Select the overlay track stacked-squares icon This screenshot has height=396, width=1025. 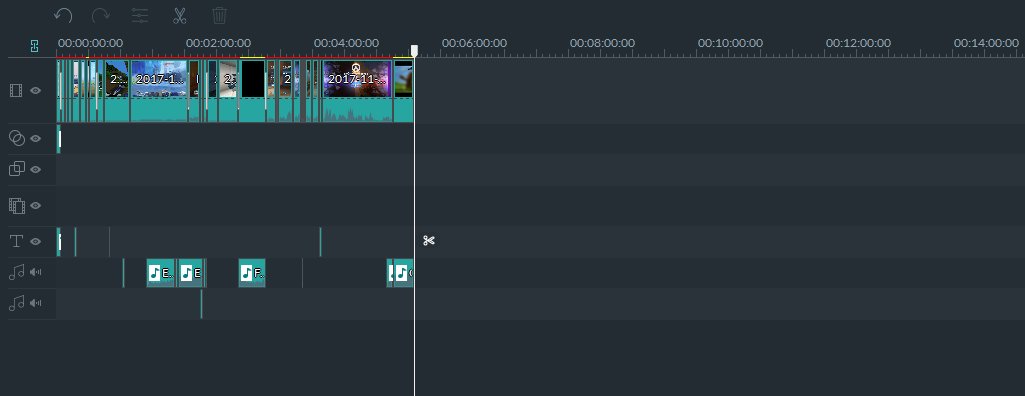click(16, 169)
